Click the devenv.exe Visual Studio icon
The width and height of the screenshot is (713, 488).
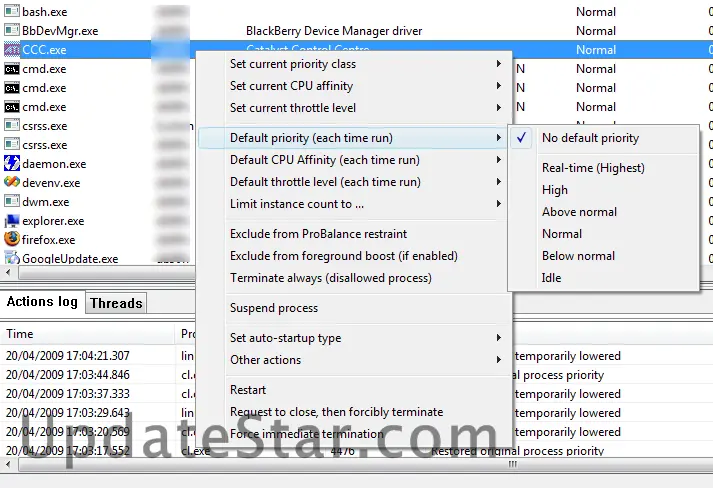[x=12, y=182]
